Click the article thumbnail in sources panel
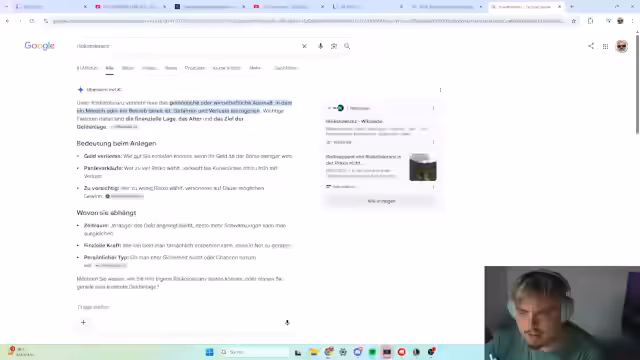The width and height of the screenshot is (640, 360). 423,167
